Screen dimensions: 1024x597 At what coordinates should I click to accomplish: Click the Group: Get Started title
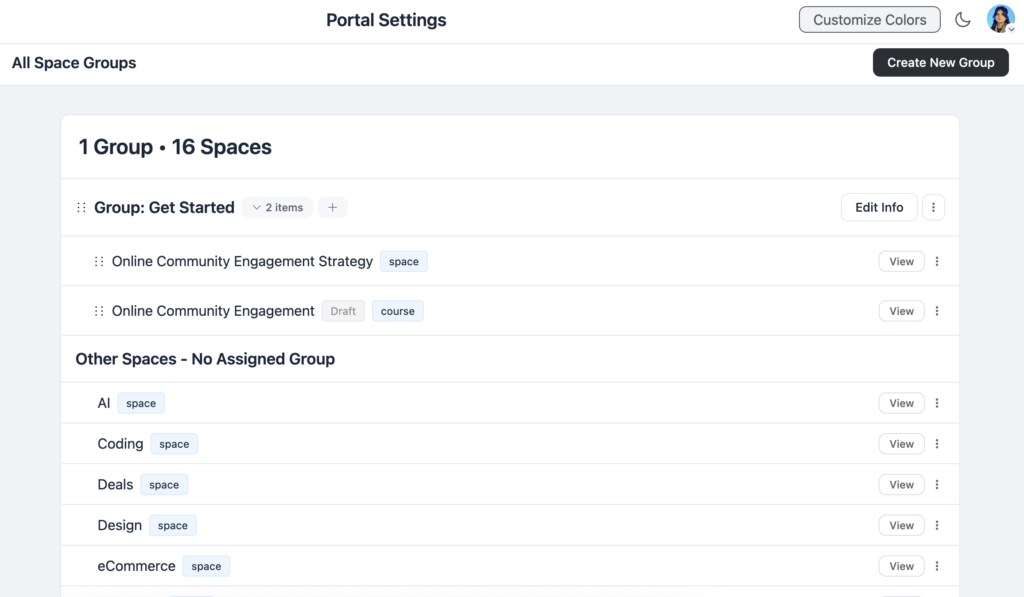[164, 207]
